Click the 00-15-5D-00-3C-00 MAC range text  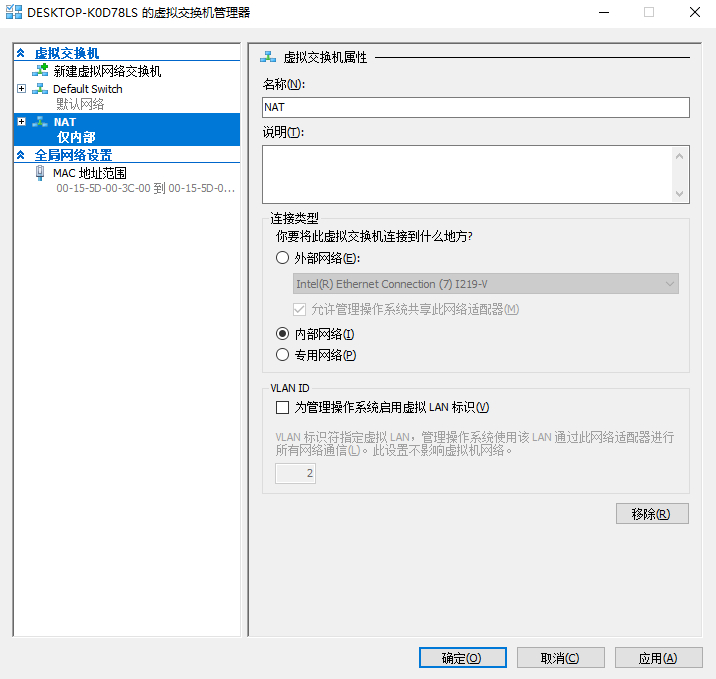coord(145,188)
